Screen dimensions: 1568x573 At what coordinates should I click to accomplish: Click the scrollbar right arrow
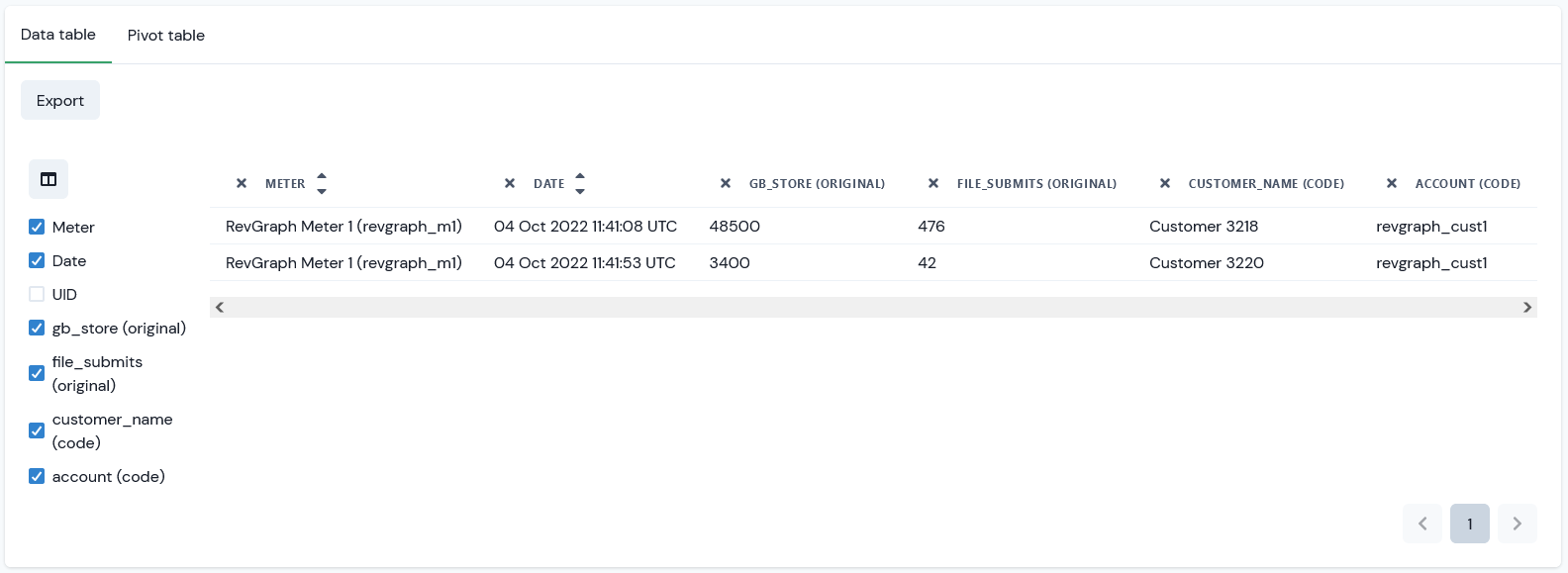1527,307
